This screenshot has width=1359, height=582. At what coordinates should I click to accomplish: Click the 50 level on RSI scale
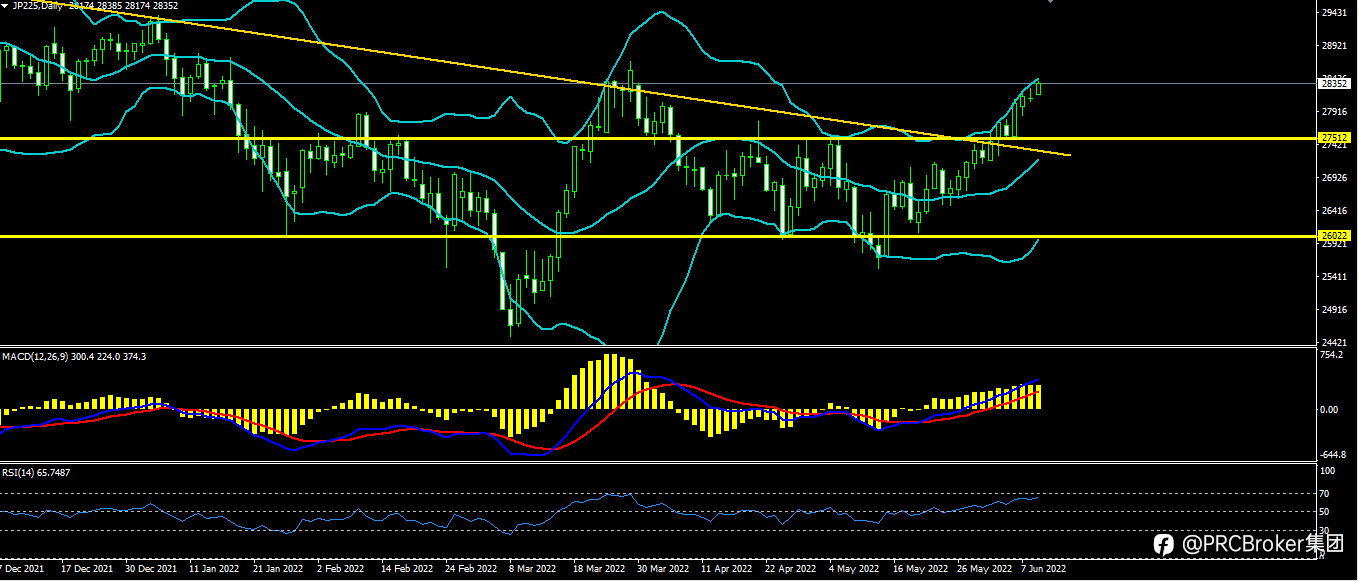tap(1326, 512)
